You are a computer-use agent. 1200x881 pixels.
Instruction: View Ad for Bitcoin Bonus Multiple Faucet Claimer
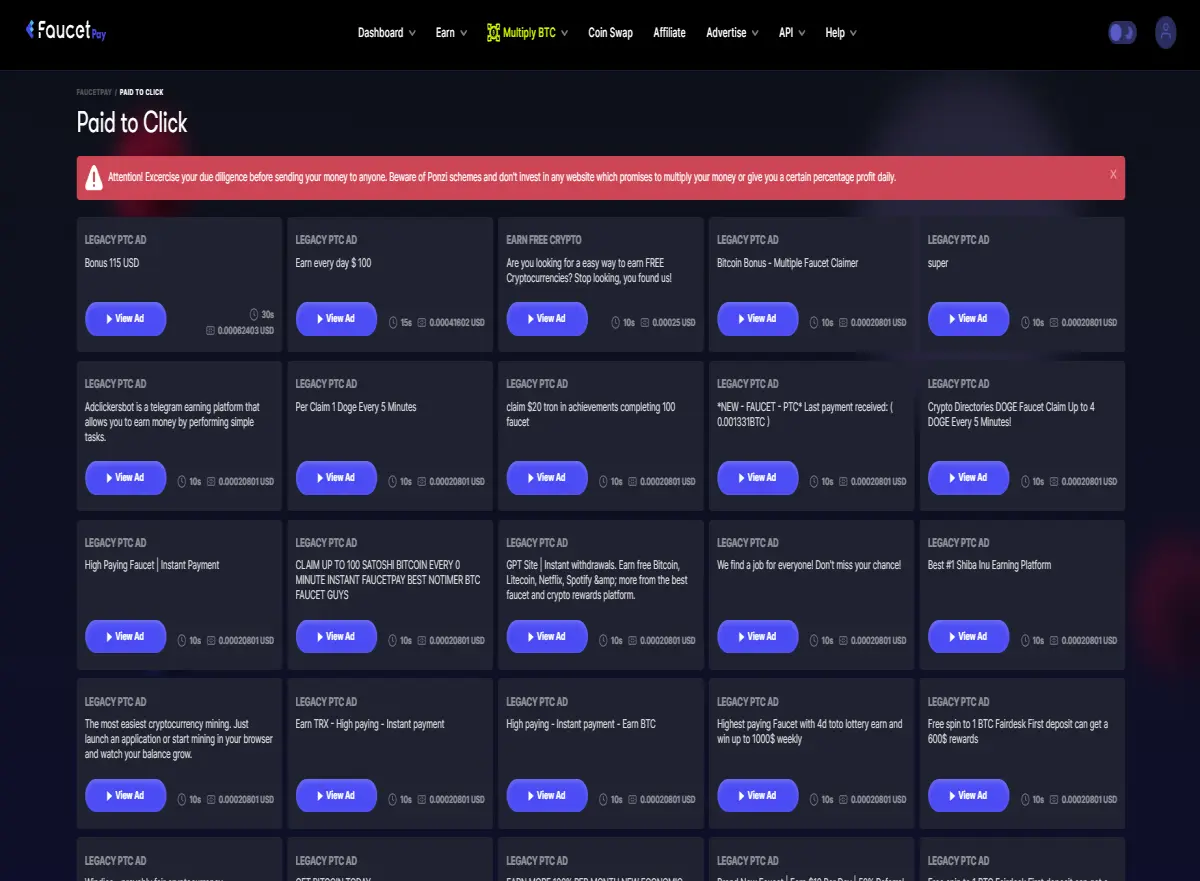pyautogui.click(x=757, y=319)
